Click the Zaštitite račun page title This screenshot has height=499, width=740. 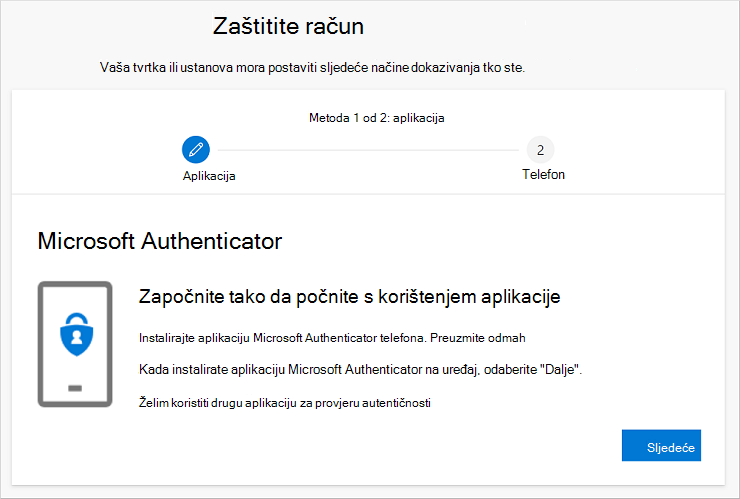tap(288, 26)
